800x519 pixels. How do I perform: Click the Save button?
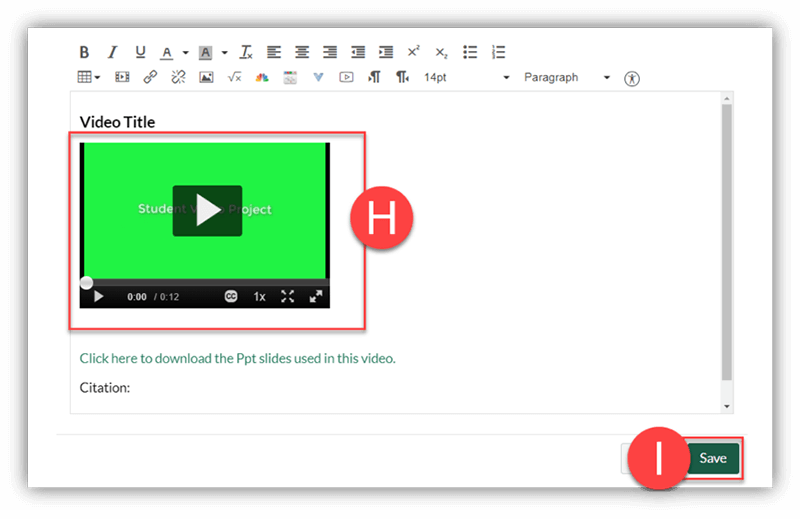713,458
